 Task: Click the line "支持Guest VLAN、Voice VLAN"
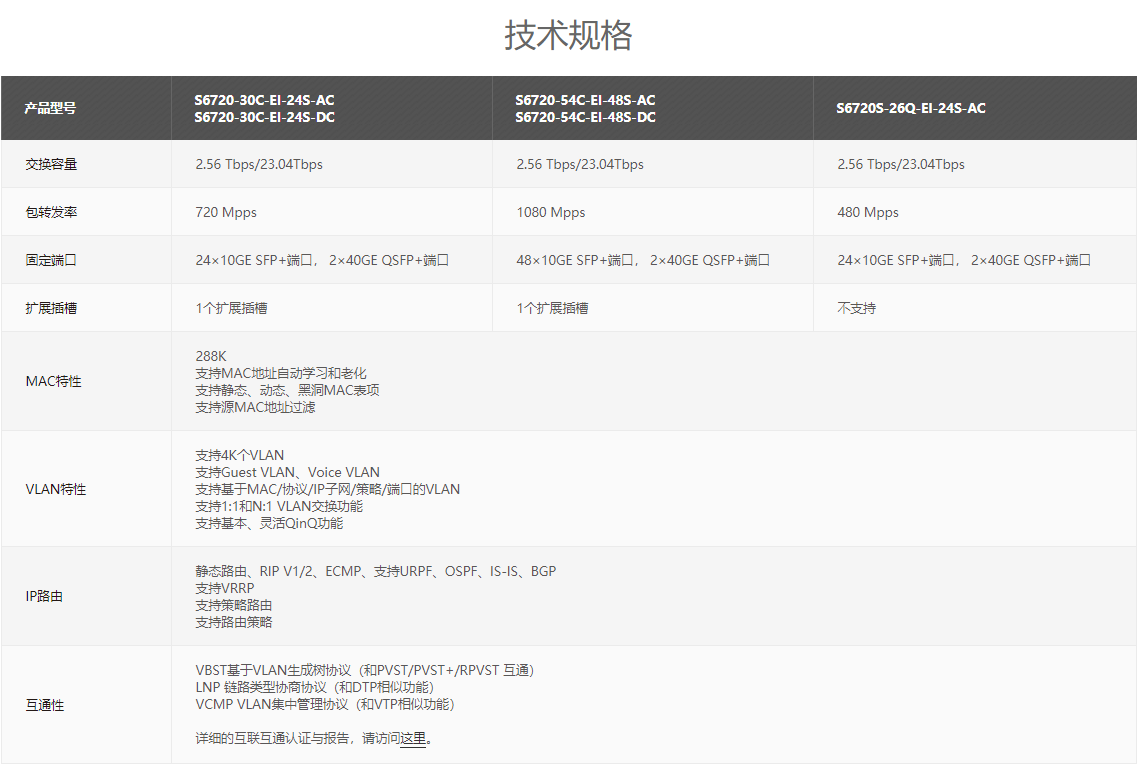(287, 472)
